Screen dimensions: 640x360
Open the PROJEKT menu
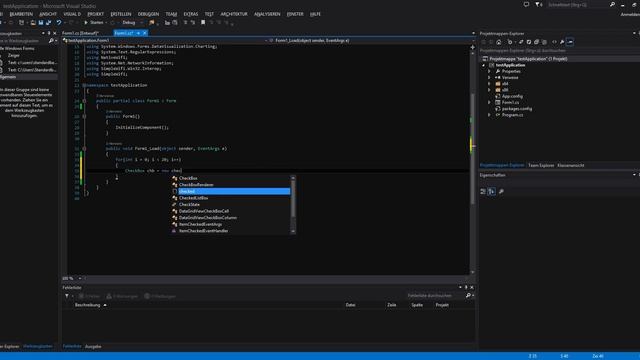click(96, 14)
